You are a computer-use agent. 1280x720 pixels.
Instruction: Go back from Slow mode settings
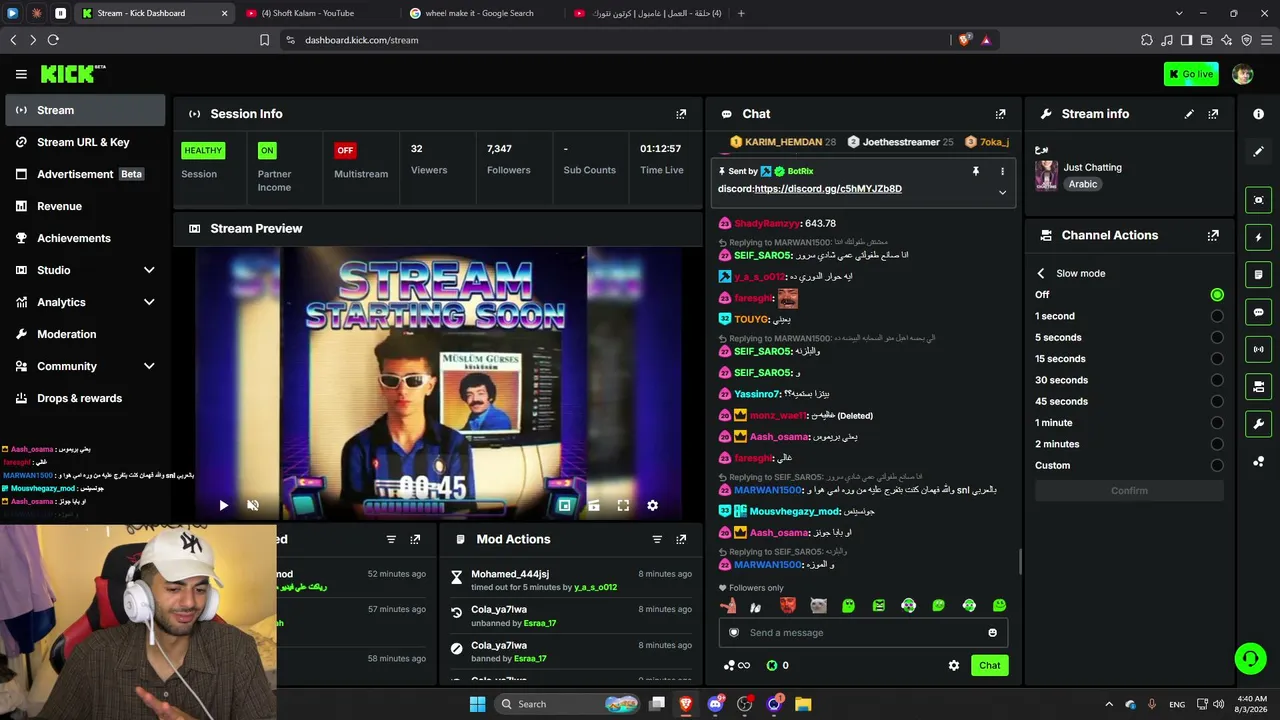coord(1041,273)
